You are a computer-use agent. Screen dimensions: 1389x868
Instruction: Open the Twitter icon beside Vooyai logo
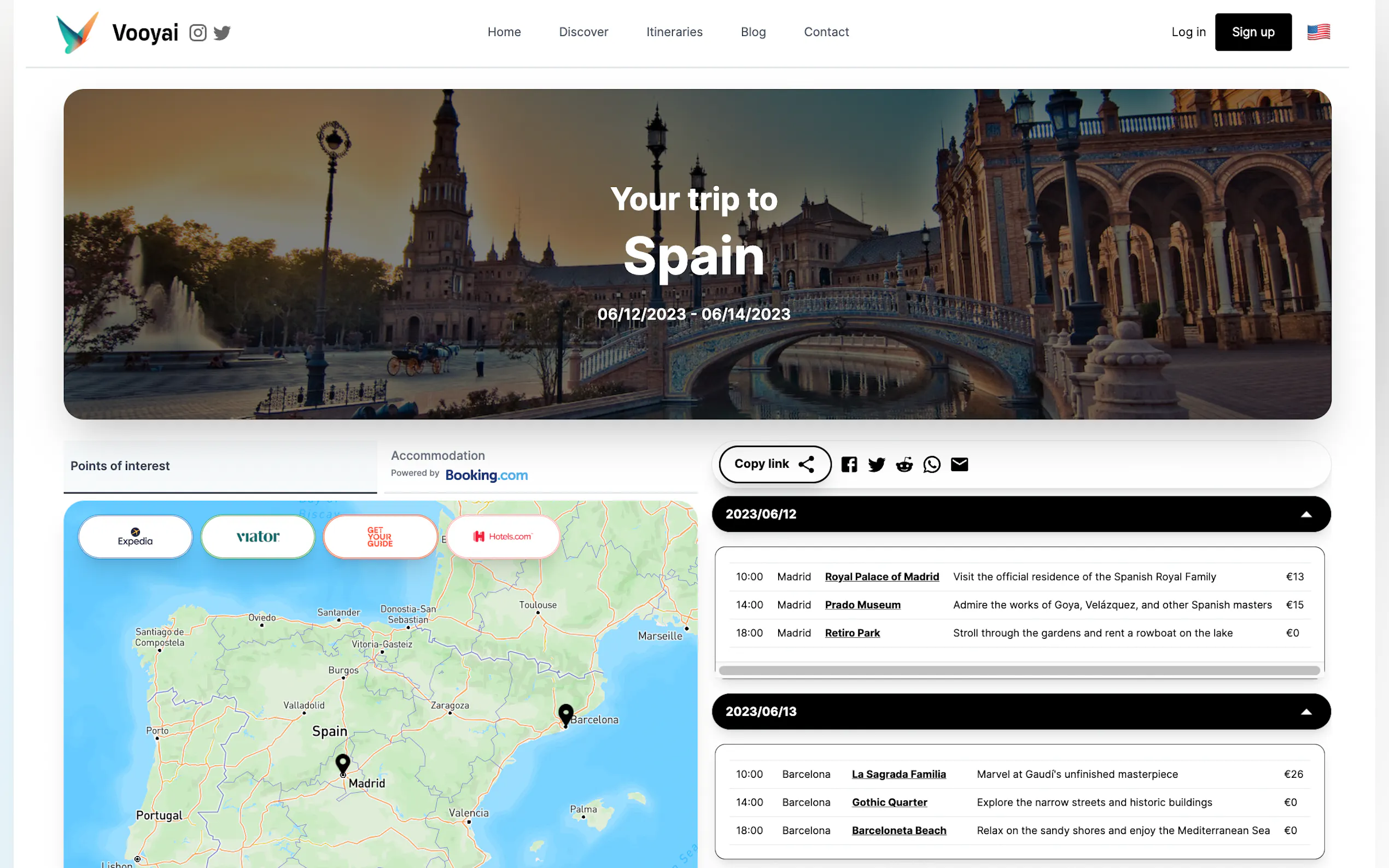tap(222, 33)
